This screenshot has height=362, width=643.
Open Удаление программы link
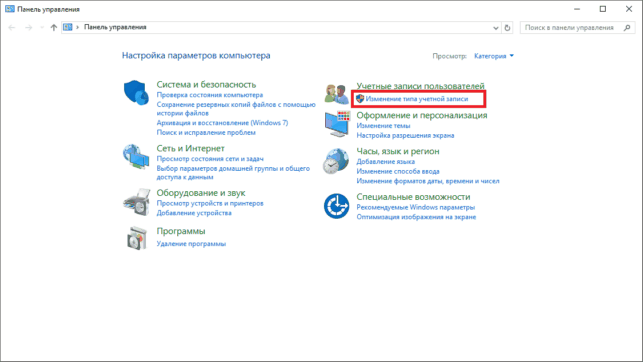[x=191, y=244]
